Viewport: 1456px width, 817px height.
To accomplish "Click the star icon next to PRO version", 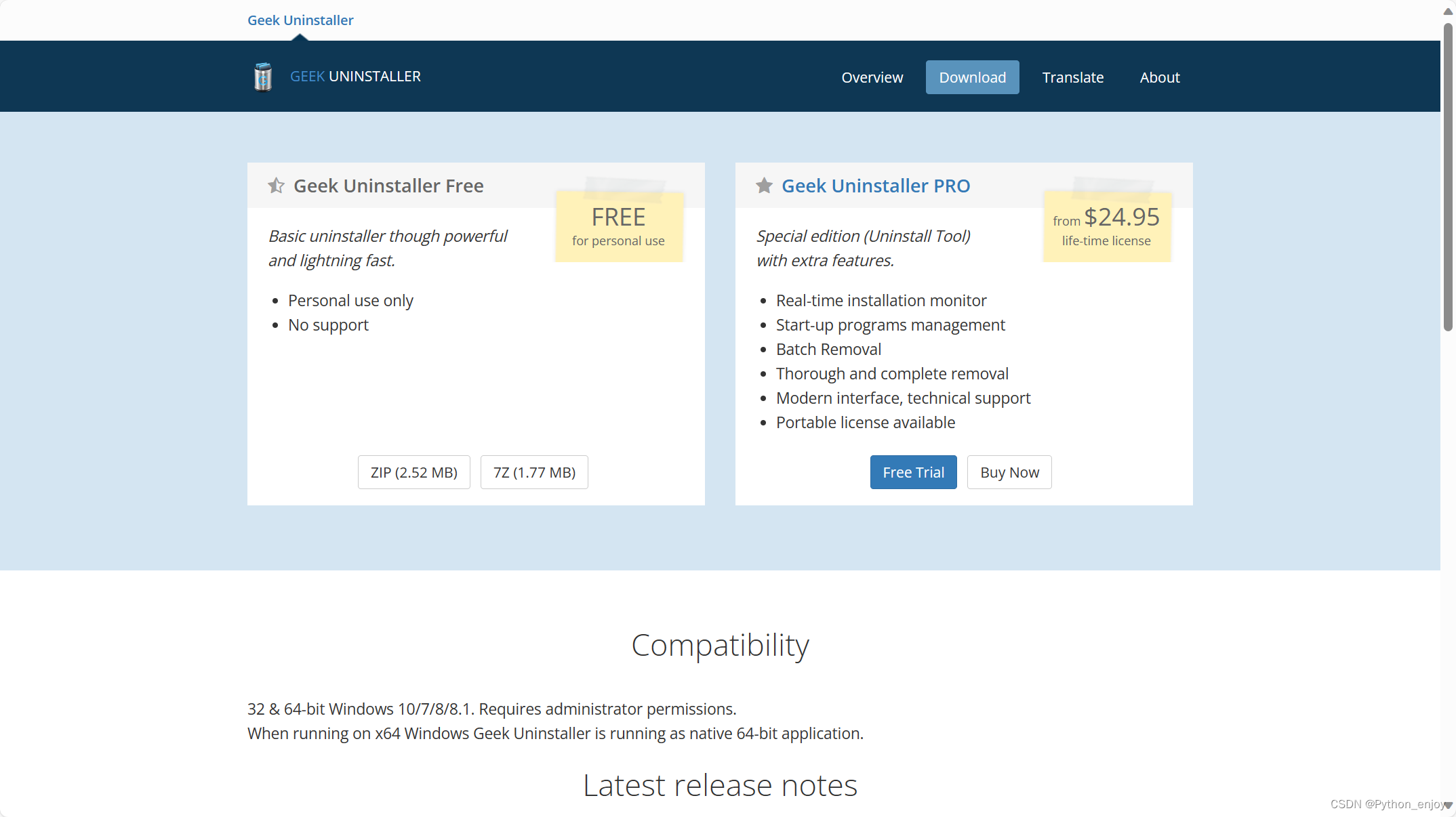I will click(764, 185).
